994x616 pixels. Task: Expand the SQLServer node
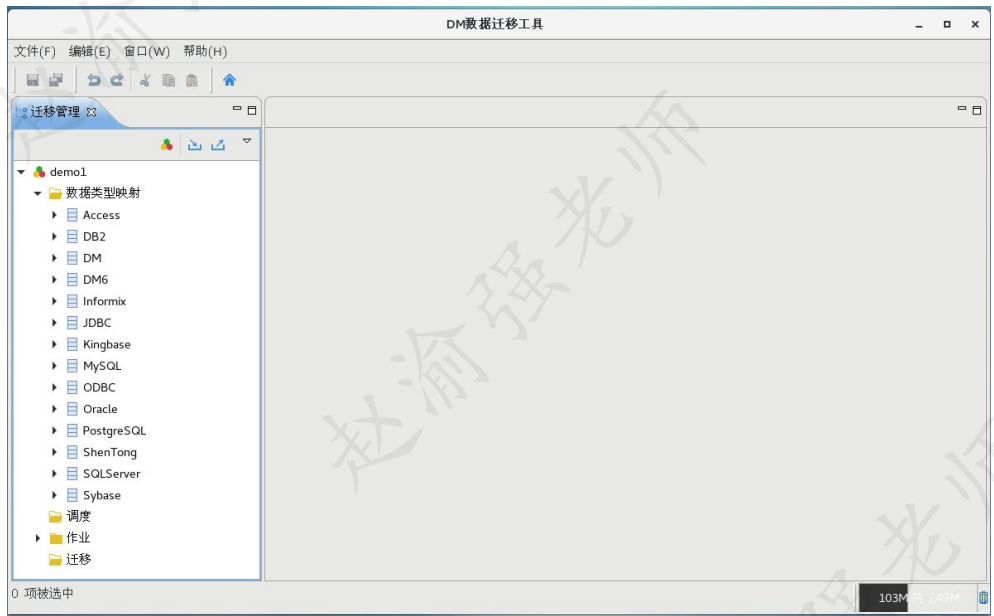click(55, 473)
